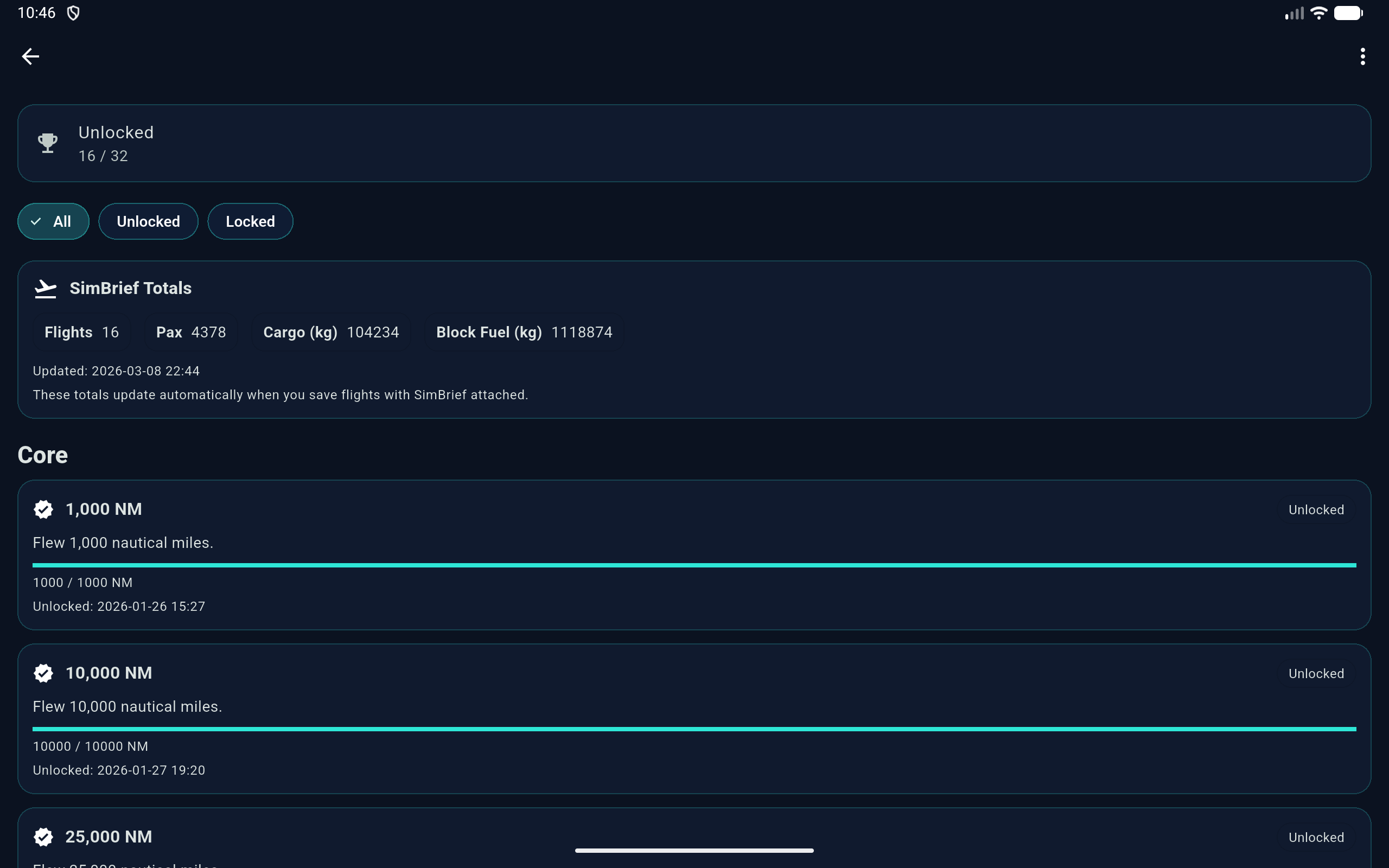Click the airplane takeoff icon next to SimBrief Totals
1389x868 pixels.
click(46, 288)
